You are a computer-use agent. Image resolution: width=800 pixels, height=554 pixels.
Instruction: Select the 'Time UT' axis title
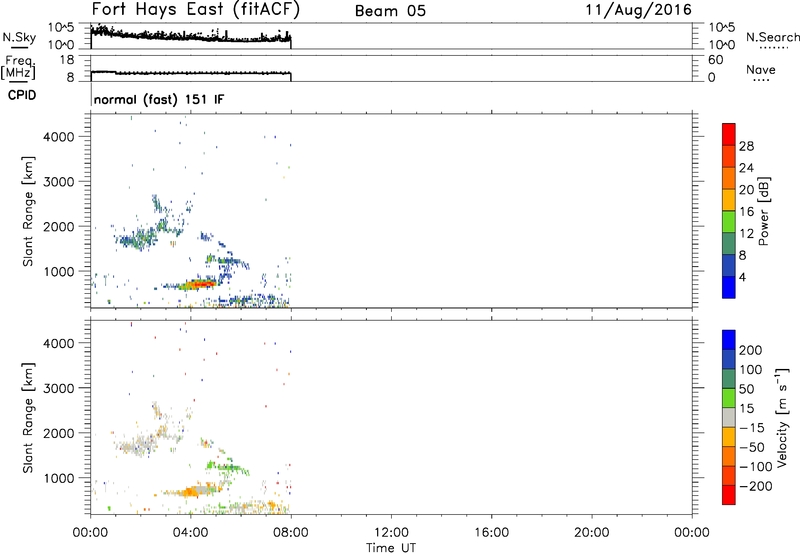(391, 548)
